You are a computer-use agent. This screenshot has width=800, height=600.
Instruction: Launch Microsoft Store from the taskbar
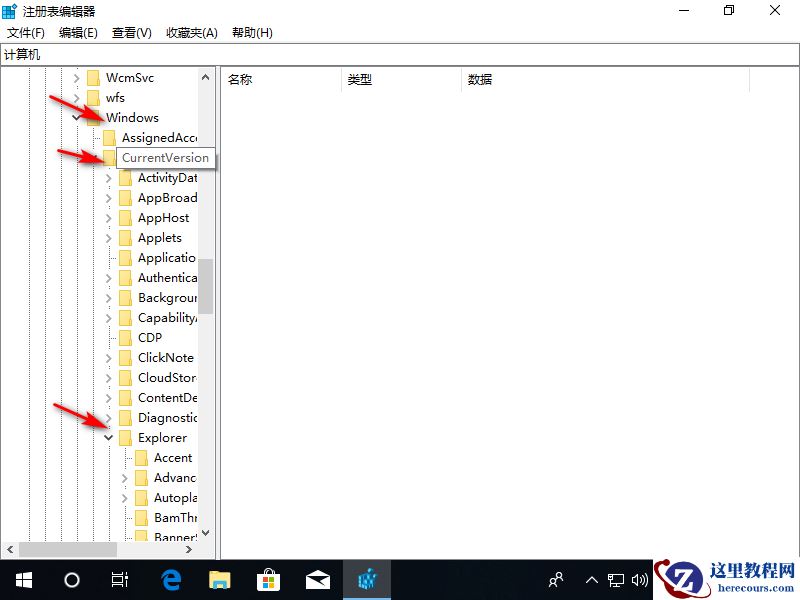[x=268, y=579]
